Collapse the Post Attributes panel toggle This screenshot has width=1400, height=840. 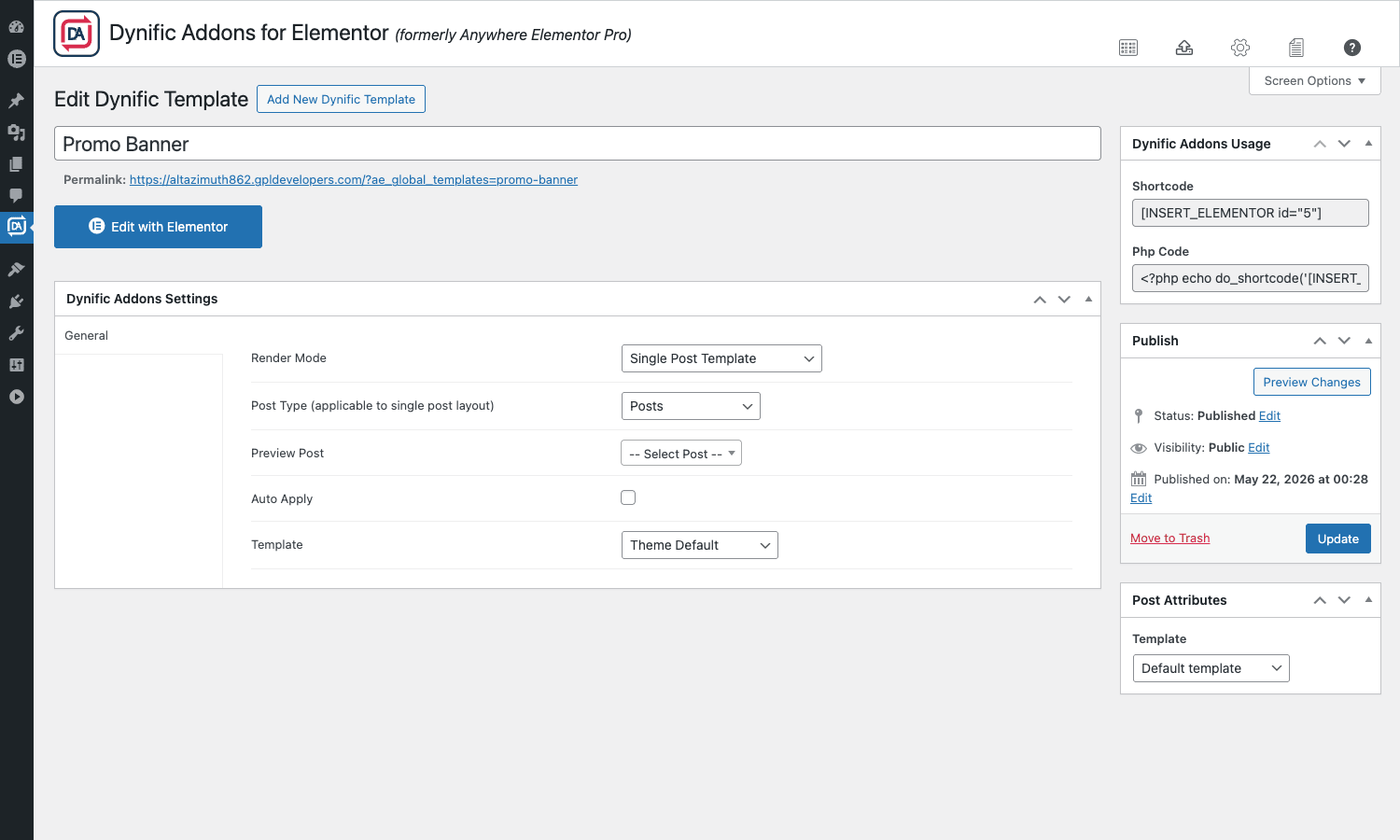pyautogui.click(x=1368, y=600)
